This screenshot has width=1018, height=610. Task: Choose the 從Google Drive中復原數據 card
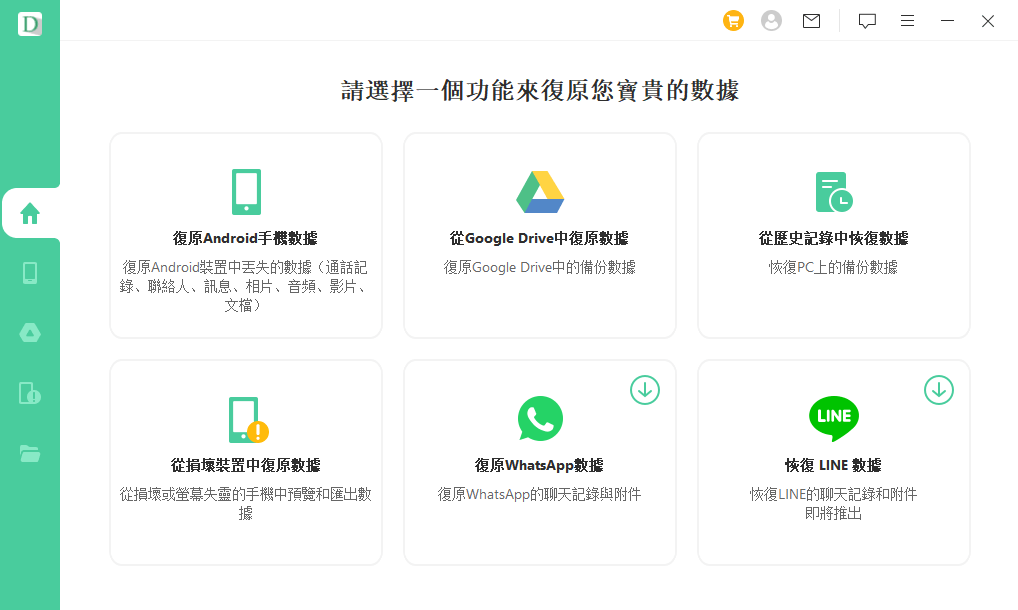[540, 236]
